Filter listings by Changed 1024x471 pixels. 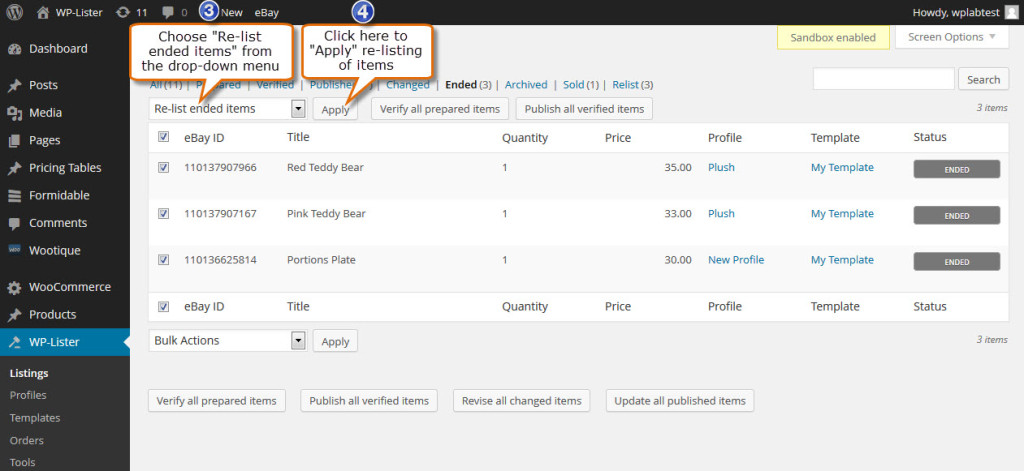pyautogui.click(x=408, y=84)
